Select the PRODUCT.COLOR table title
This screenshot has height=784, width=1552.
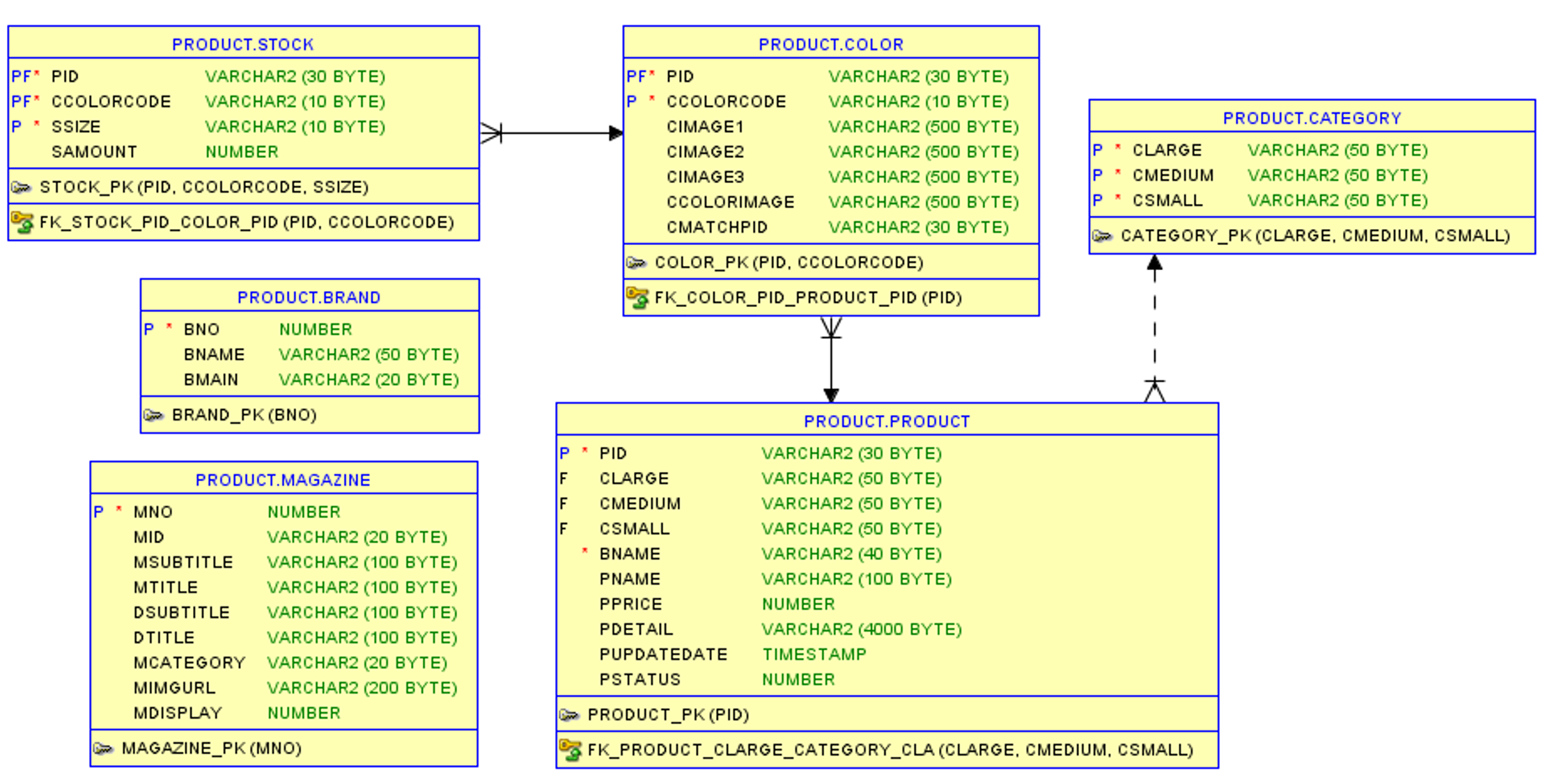pos(830,43)
